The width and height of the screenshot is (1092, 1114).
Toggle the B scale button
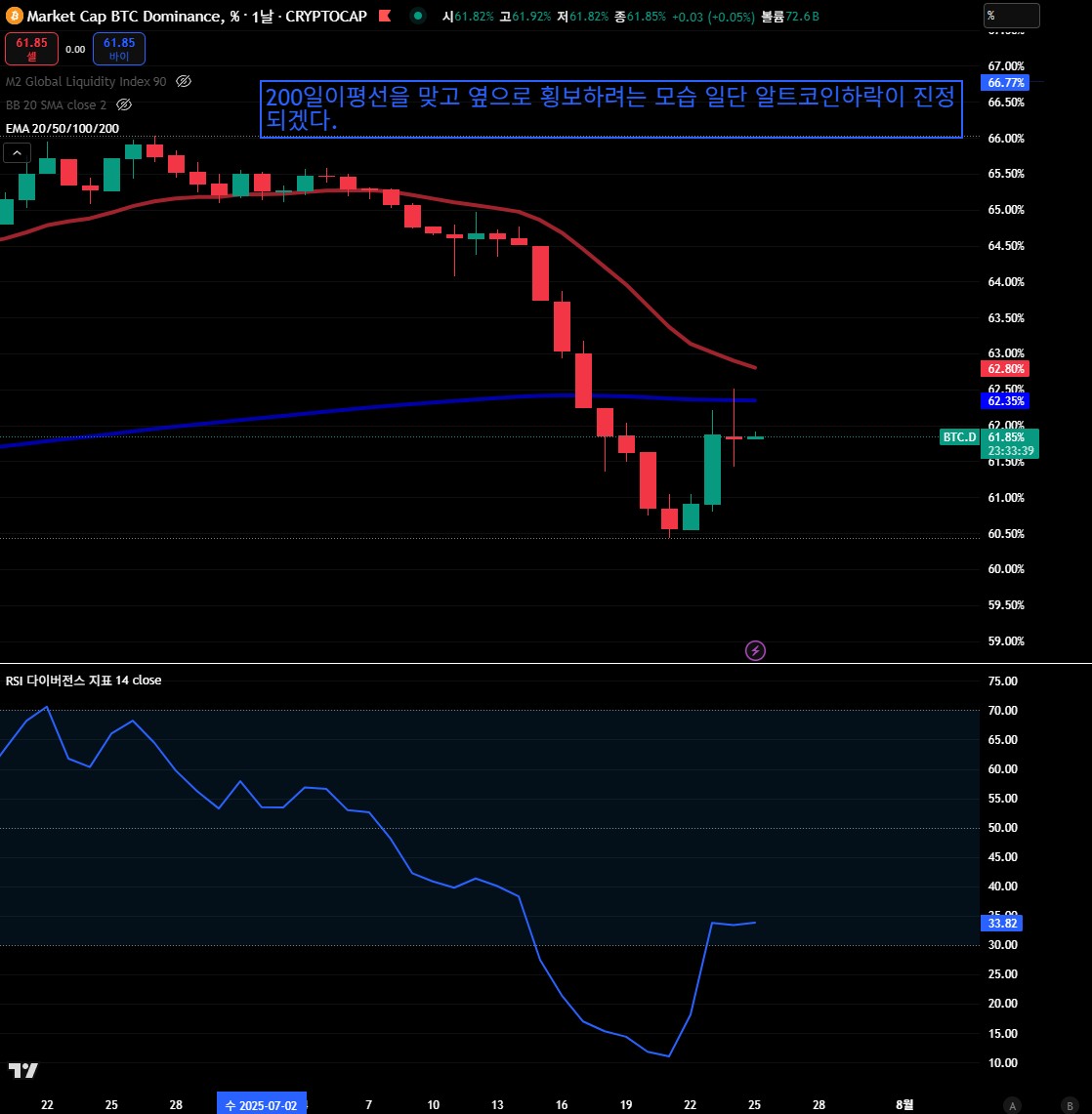tap(1070, 1105)
